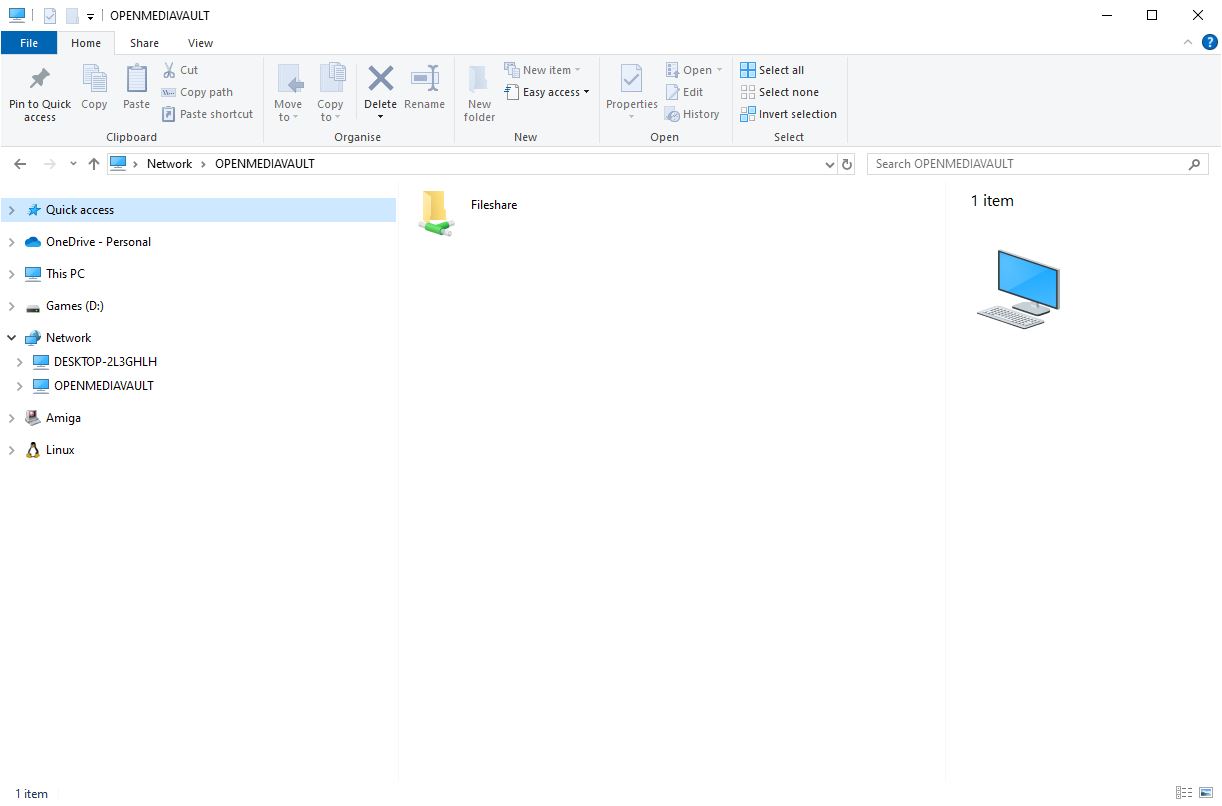Select Amiga in navigation pane

pos(63,418)
